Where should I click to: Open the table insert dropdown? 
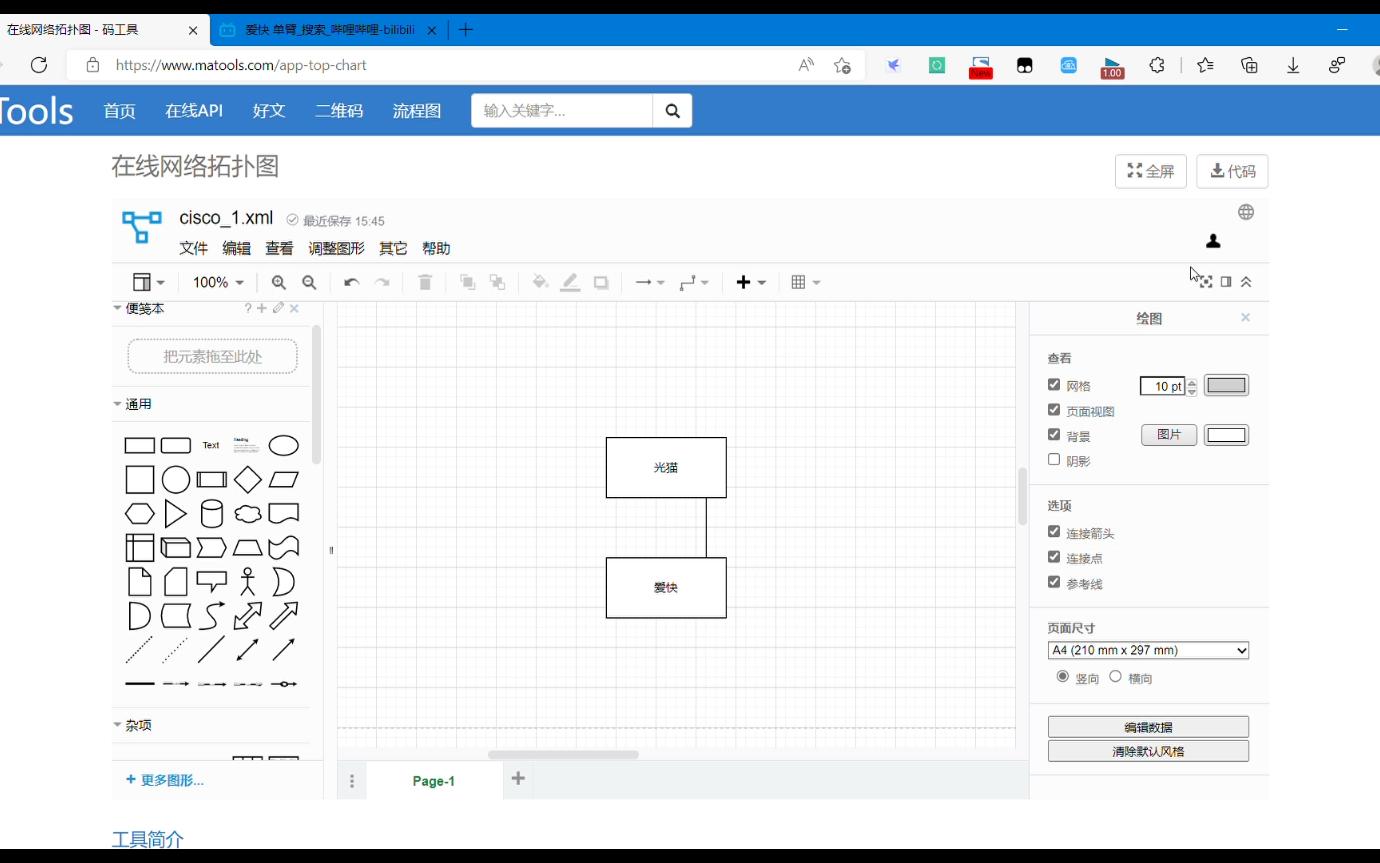click(806, 283)
